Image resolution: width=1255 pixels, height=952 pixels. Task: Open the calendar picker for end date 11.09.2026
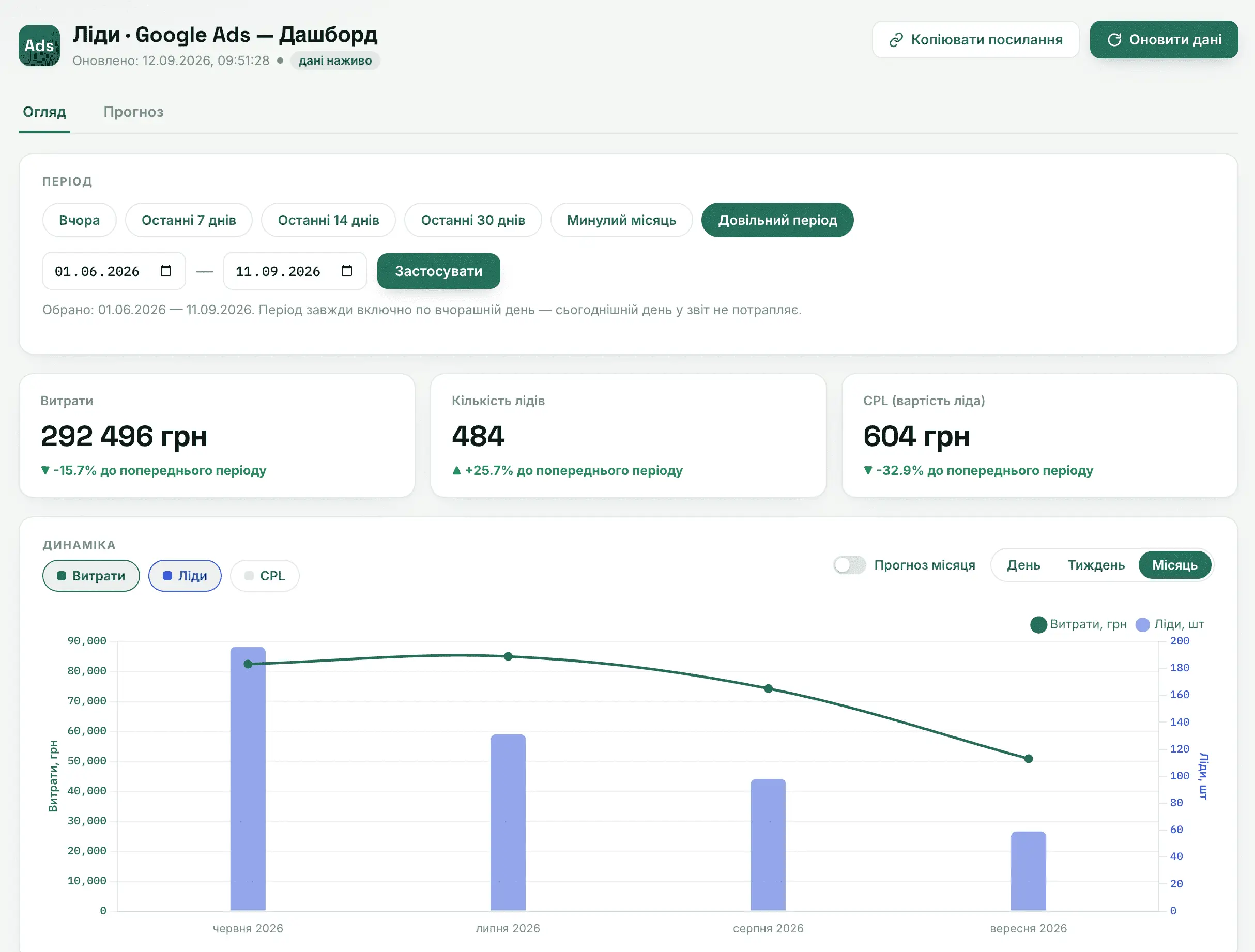pyautogui.click(x=347, y=271)
